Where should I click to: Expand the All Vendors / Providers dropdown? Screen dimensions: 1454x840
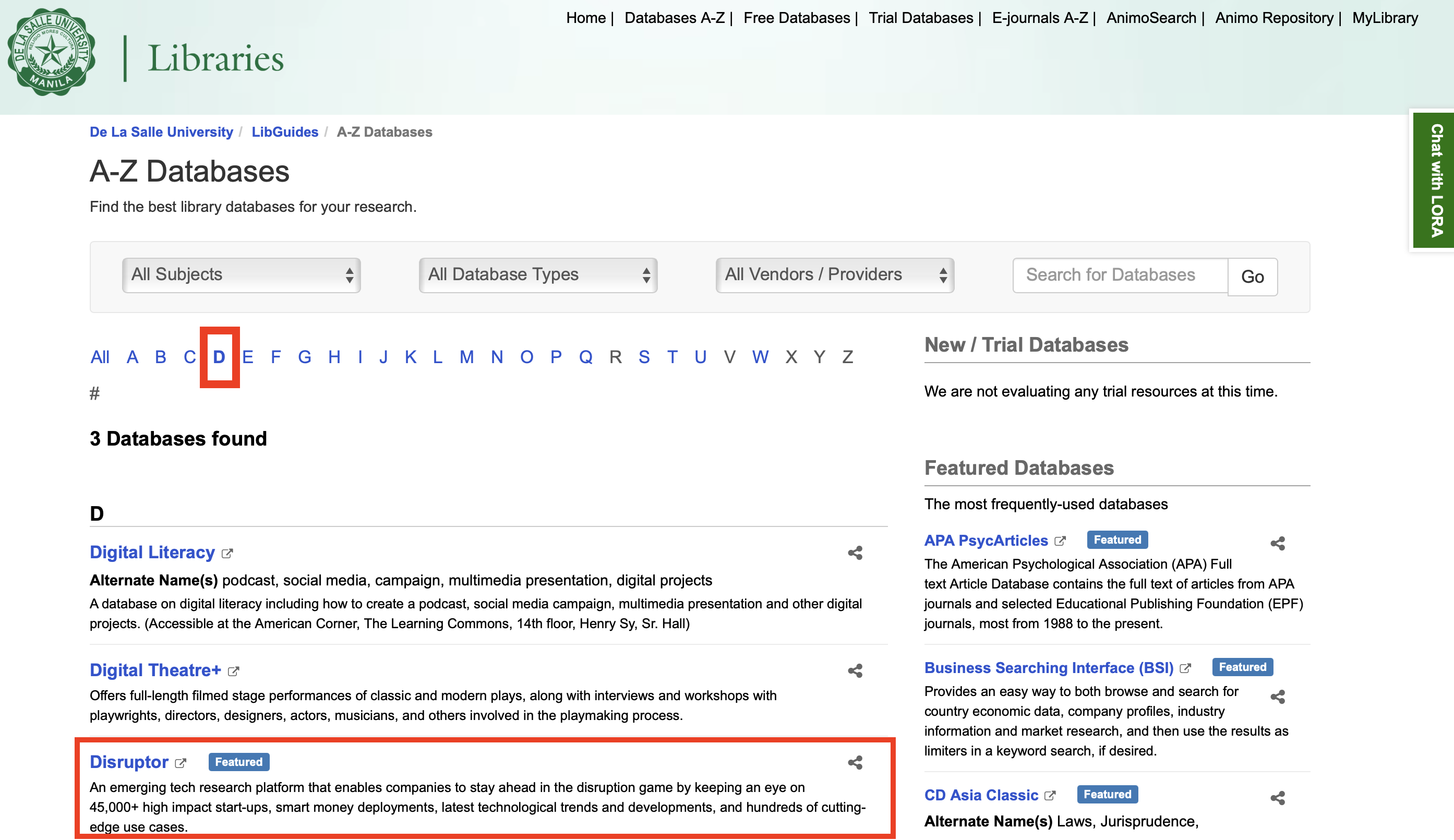(834, 275)
